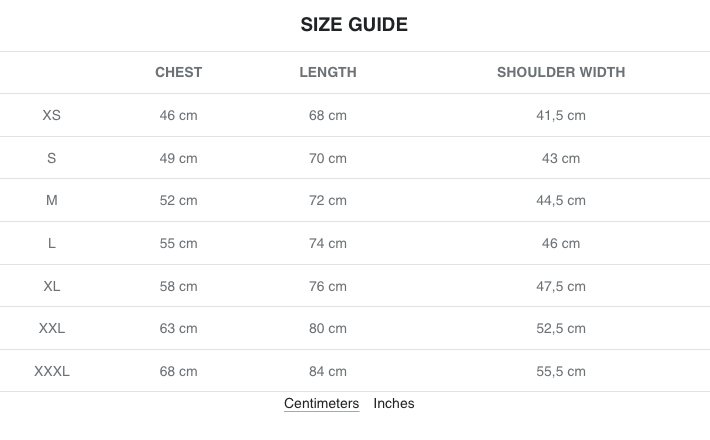710x440 pixels.
Task: Click the 74 cm length for L
Action: (x=328, y=243)
